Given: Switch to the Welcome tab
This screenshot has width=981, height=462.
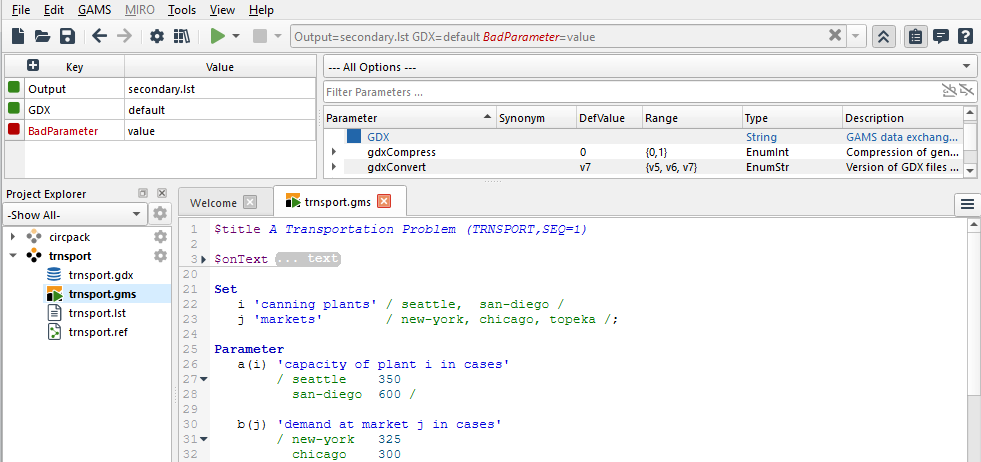Looking at the screenshot, I should pos(214,202).
